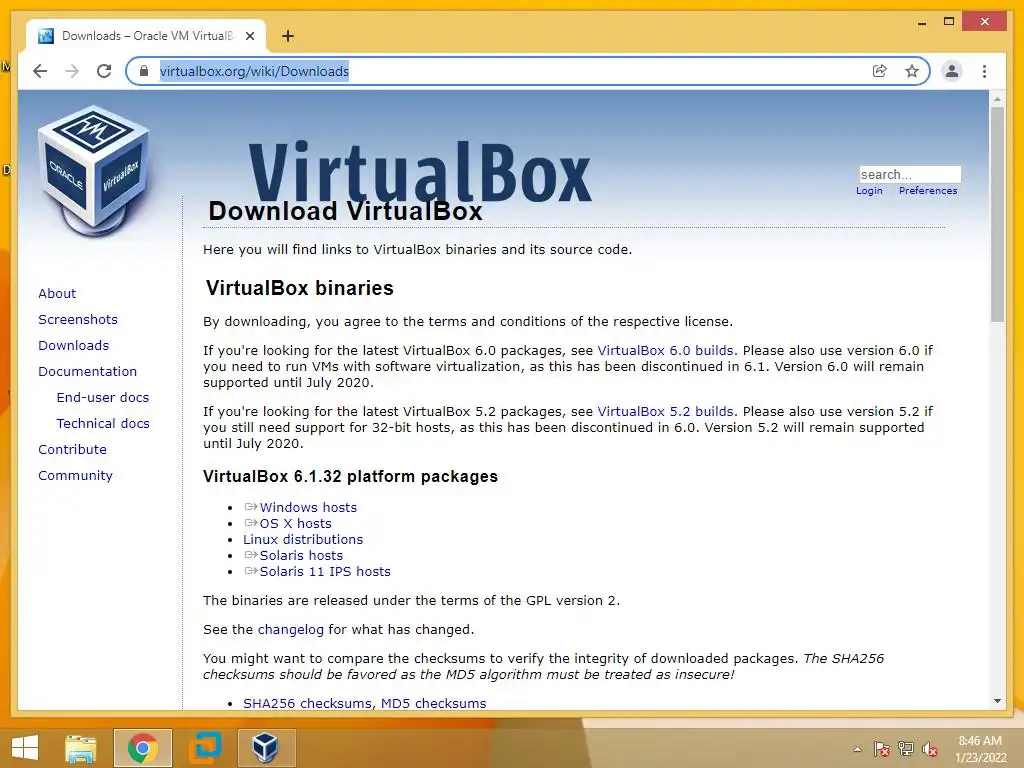The image size is (1024, 768).
Task: Download the Solaris hosts package
Action: (301, 556)
